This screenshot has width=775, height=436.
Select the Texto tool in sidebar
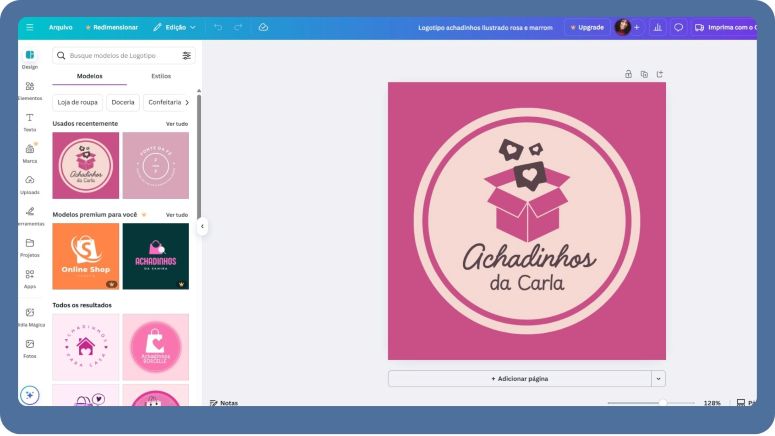29,120
